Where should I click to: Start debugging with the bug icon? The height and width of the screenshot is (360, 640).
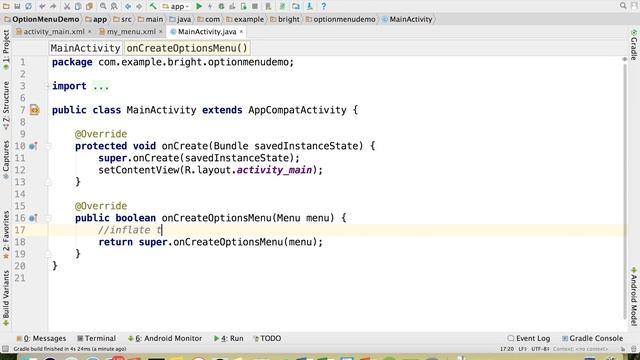point(221,6)
